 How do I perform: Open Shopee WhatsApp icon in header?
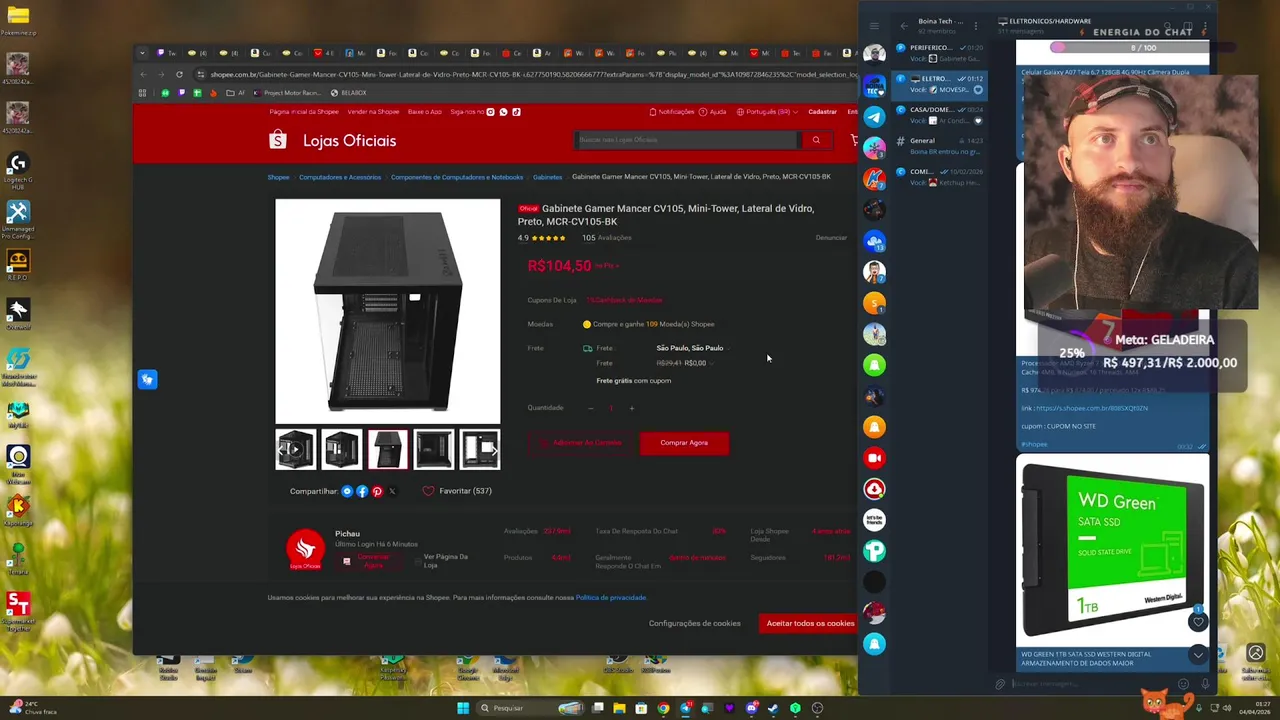pos(503,112)
